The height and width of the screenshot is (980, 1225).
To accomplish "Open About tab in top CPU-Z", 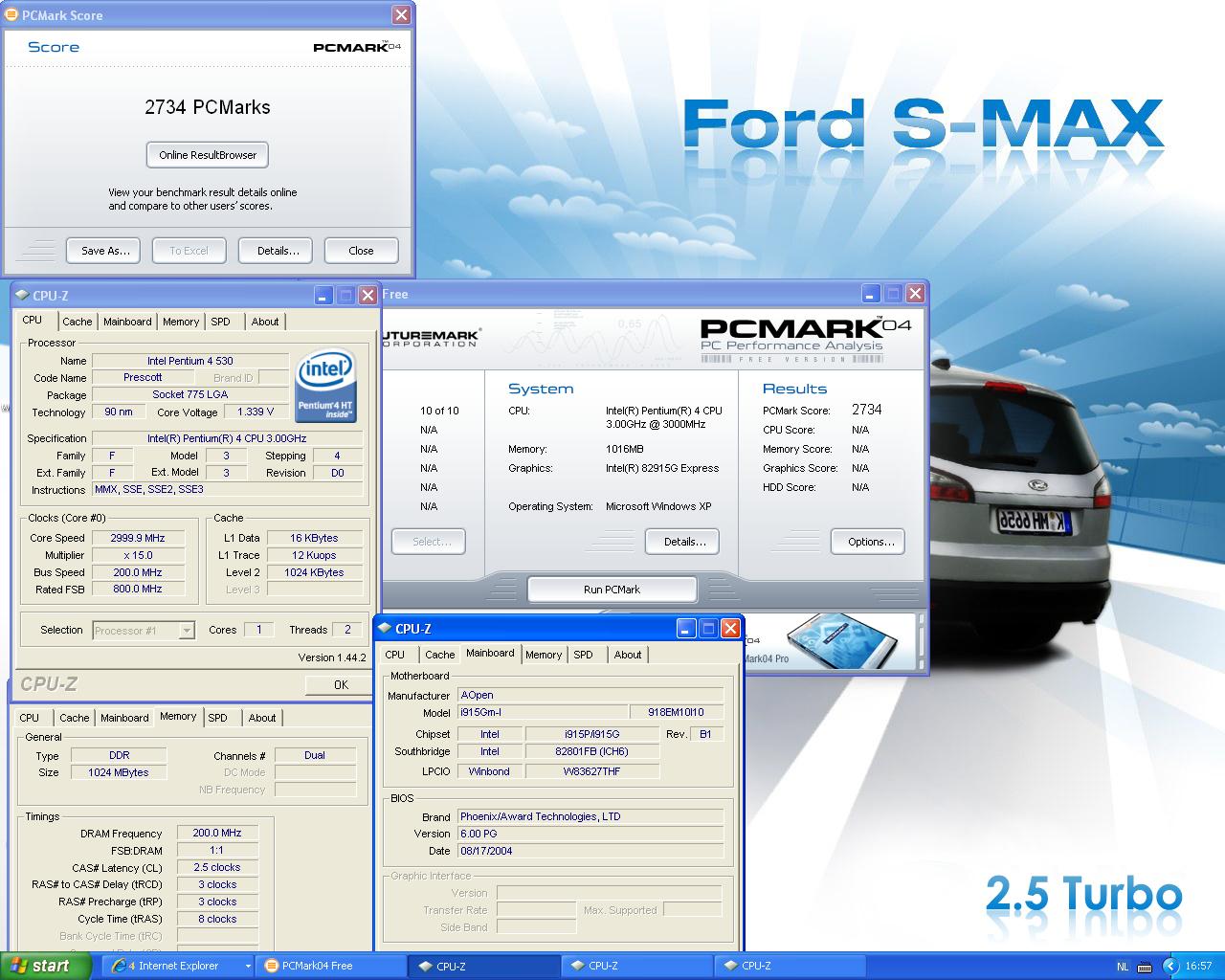I will tap(265, 322).
